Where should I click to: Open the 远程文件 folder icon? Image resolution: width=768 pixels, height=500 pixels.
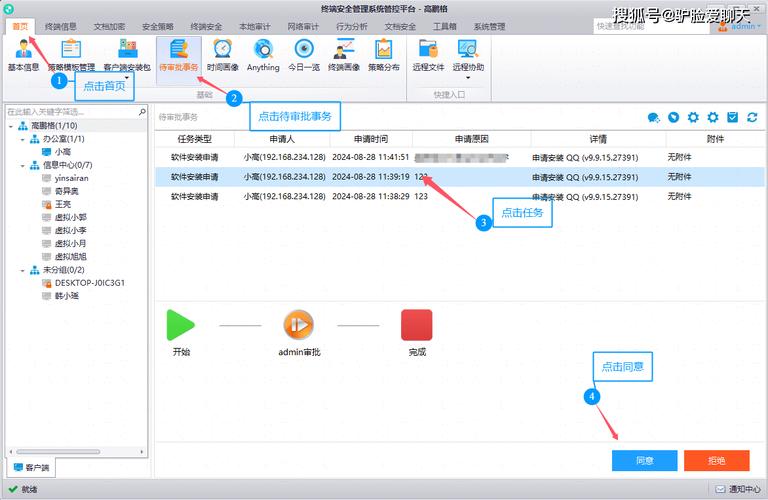(428, 55)
